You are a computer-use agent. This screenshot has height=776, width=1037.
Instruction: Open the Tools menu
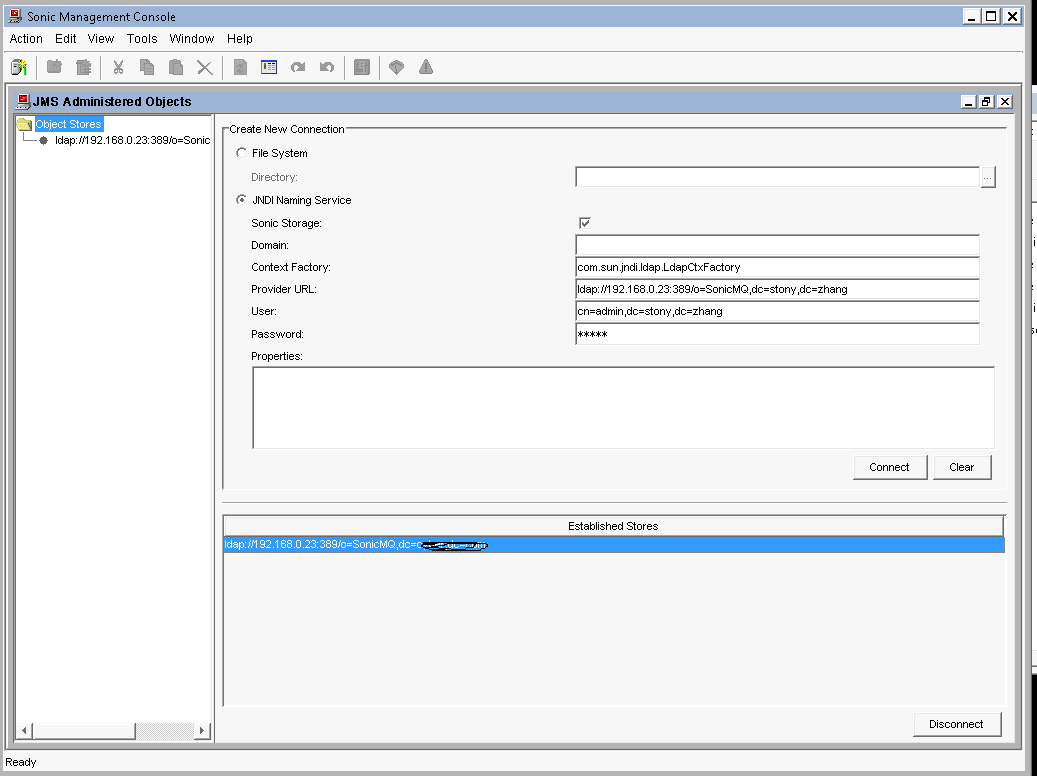point(141,38)
